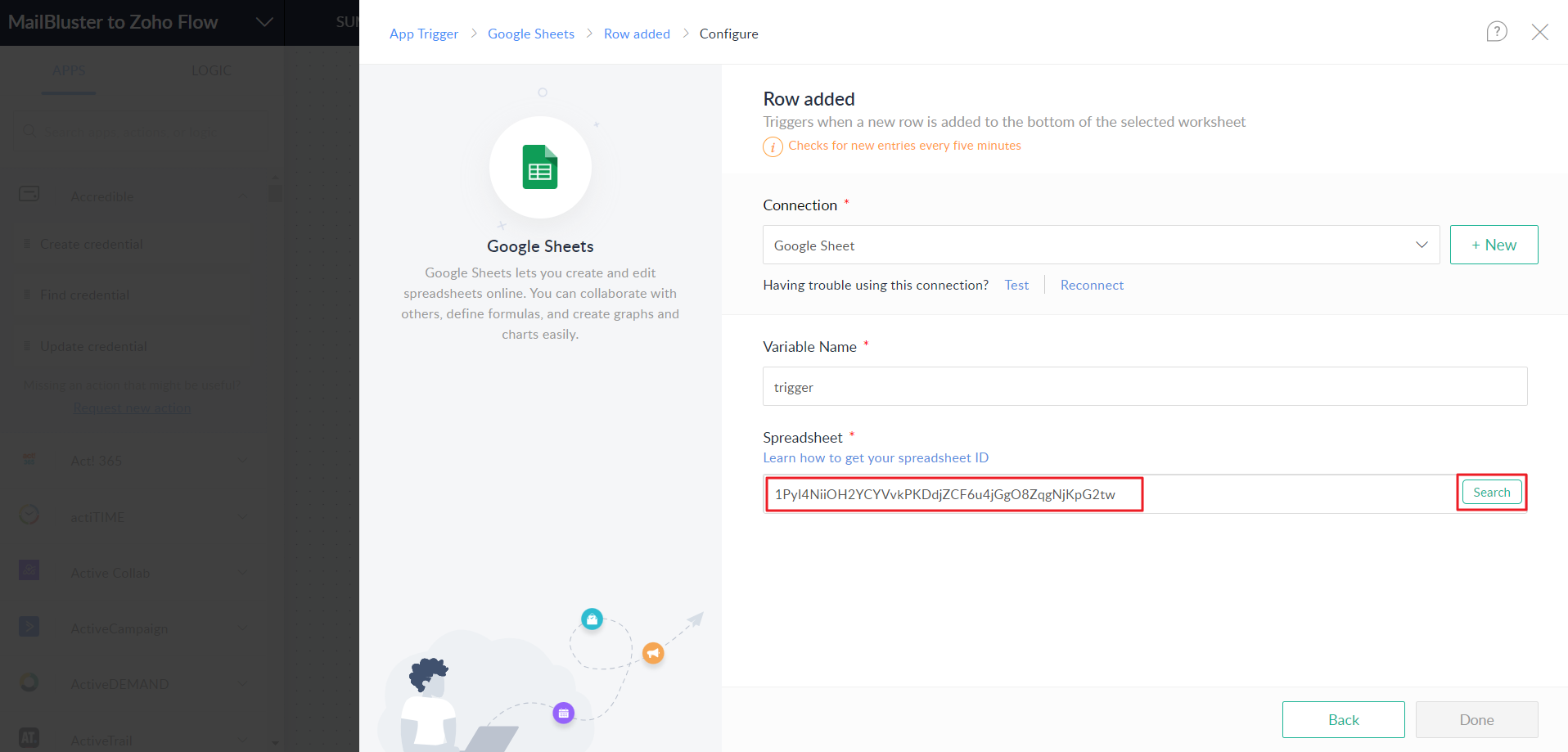Viewport: 1568px width, 752px height.
Task: Switch to the LOGIC tab
Action: tap(211, 70)
